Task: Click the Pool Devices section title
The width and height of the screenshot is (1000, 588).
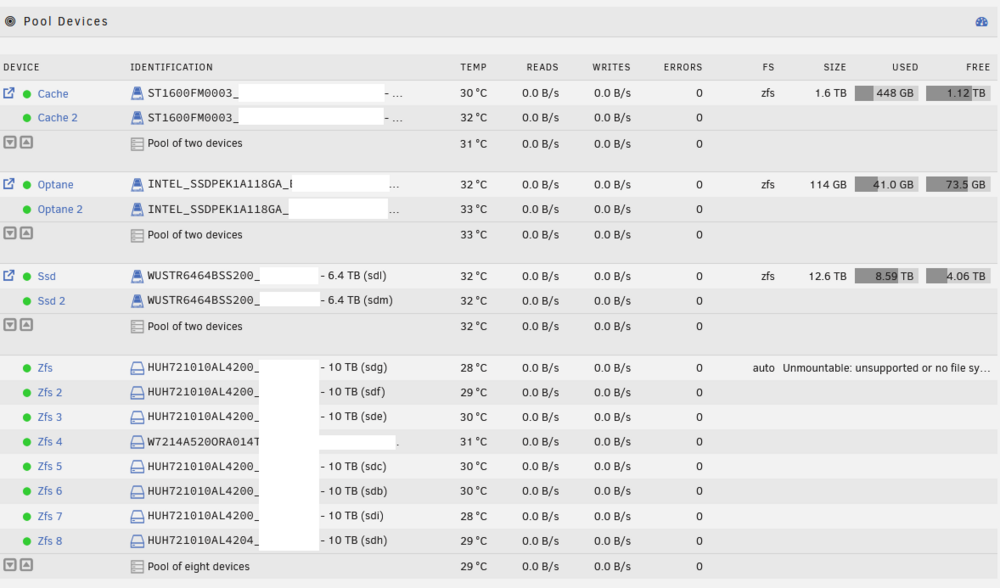Action: point(66,21)
